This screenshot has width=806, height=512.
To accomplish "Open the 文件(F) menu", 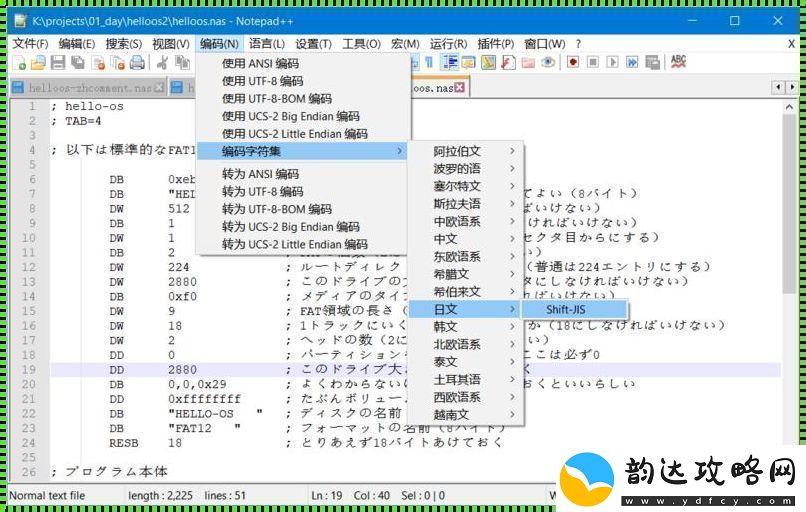I will pos(30,44).
